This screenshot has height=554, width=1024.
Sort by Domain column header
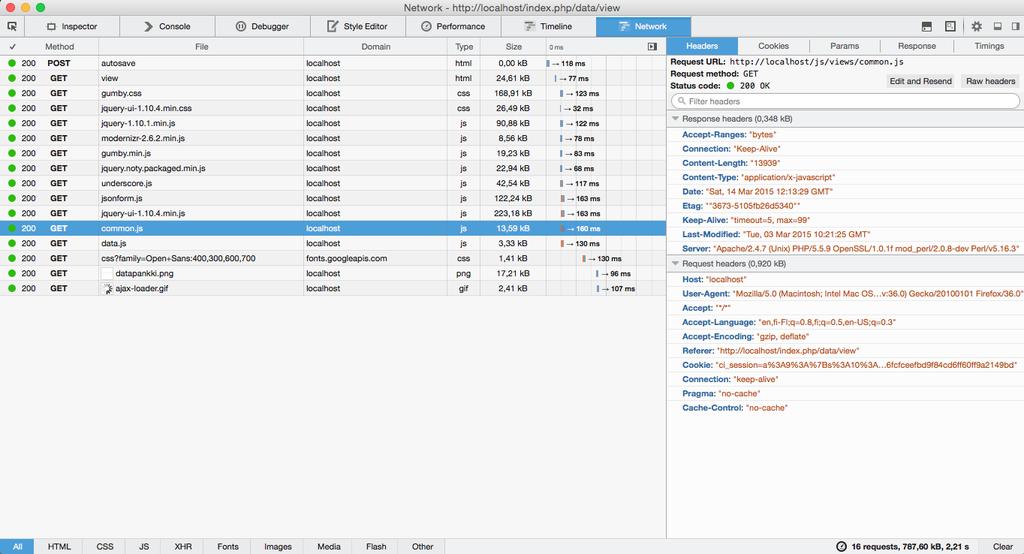(376, 46)
